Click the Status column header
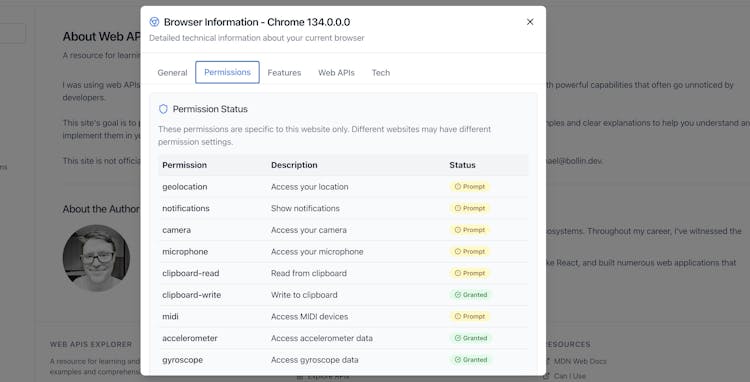Screen dimensions: 750x382 [x=463, y=165]
